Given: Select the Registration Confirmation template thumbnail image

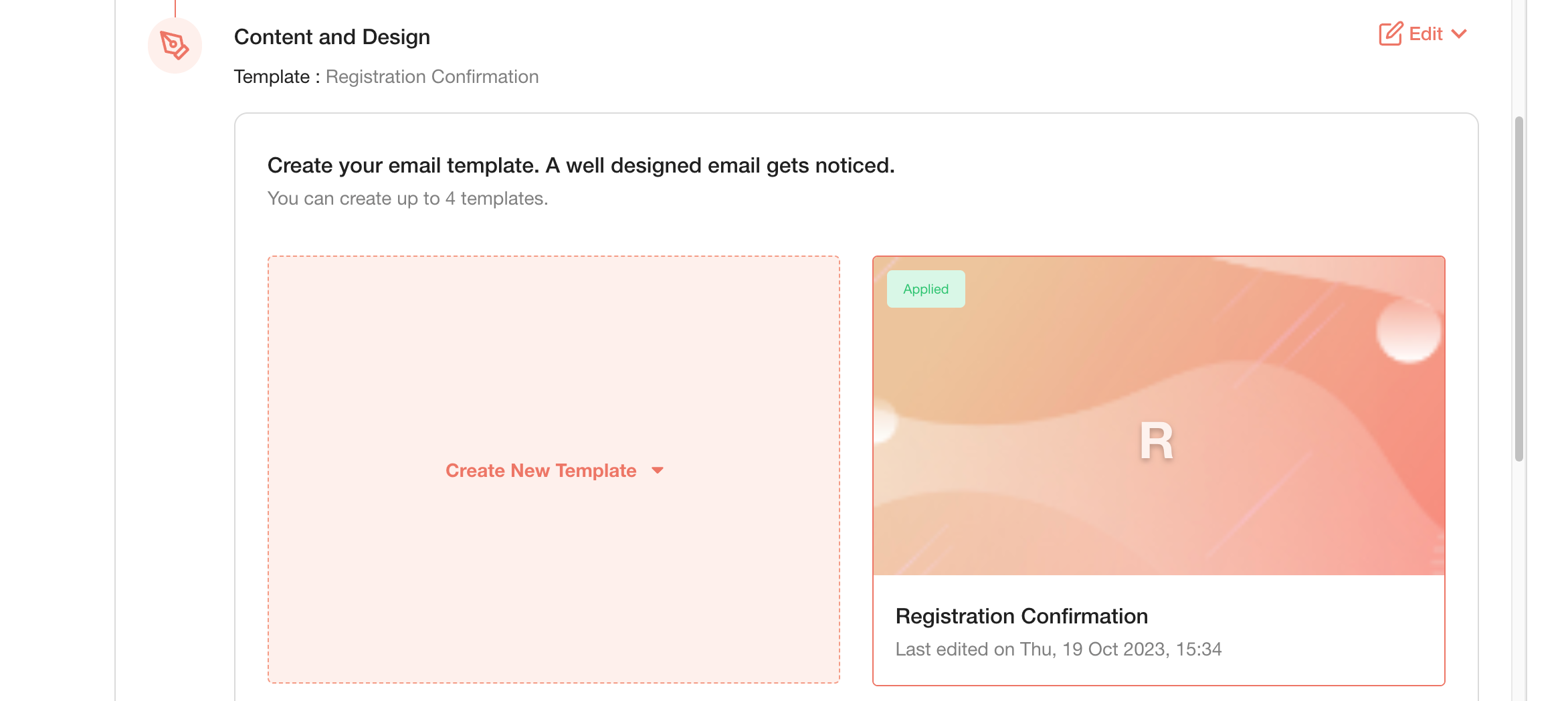Looking at the screenshot, I should point(1159,415).
